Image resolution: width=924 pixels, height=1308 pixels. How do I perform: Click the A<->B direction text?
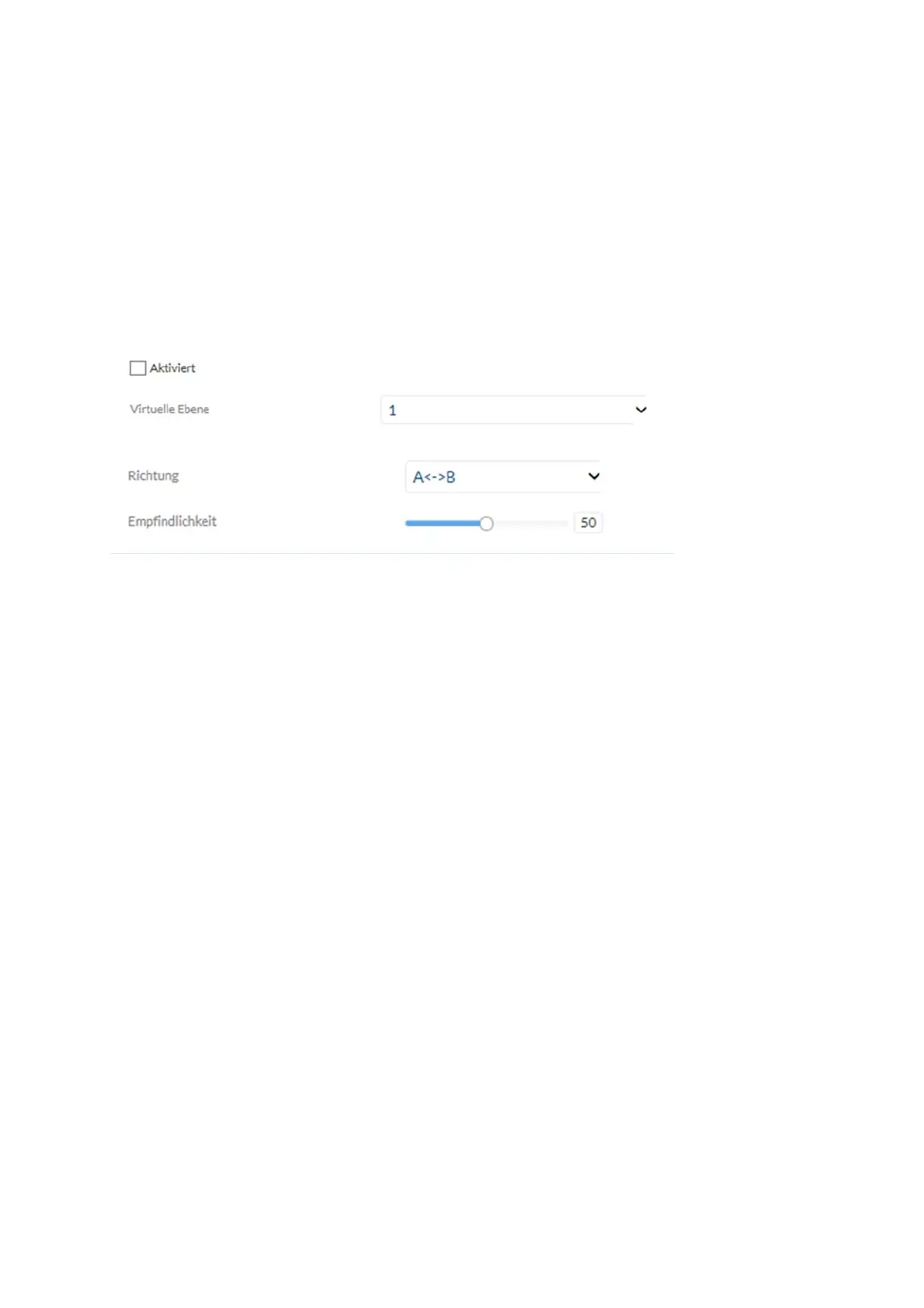(x=434, y=477)
